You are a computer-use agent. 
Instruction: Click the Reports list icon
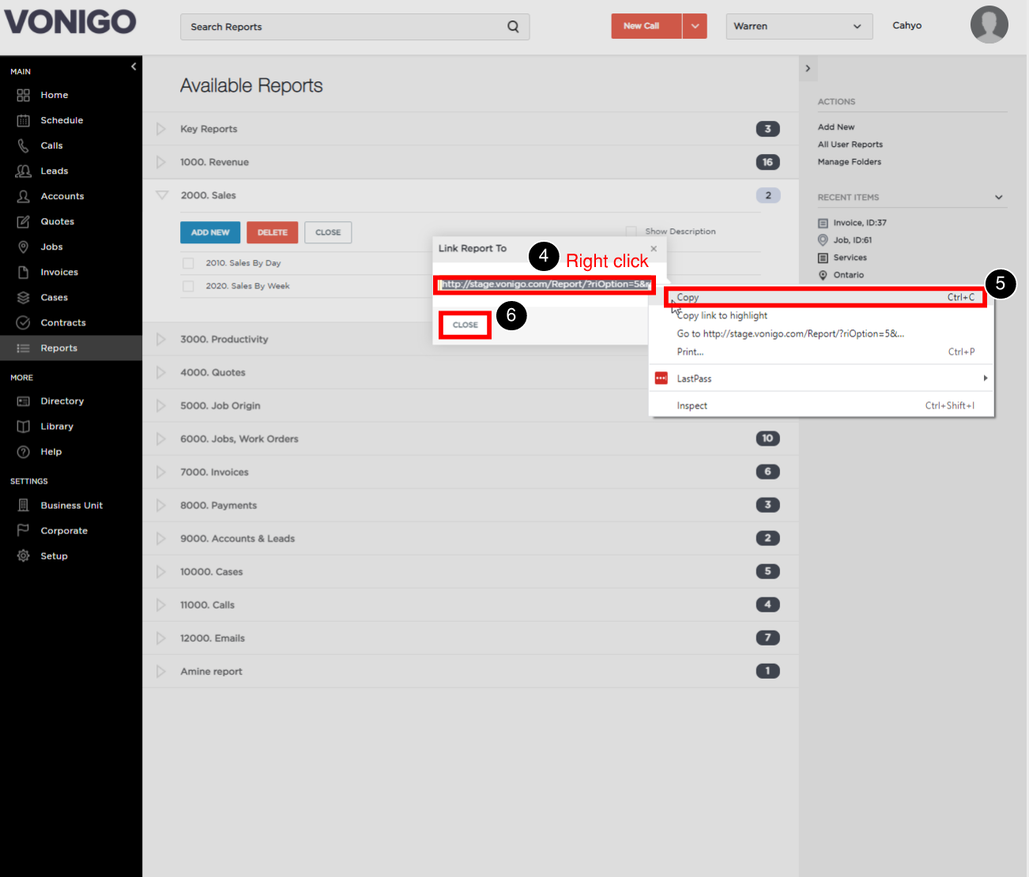(23, 348)
